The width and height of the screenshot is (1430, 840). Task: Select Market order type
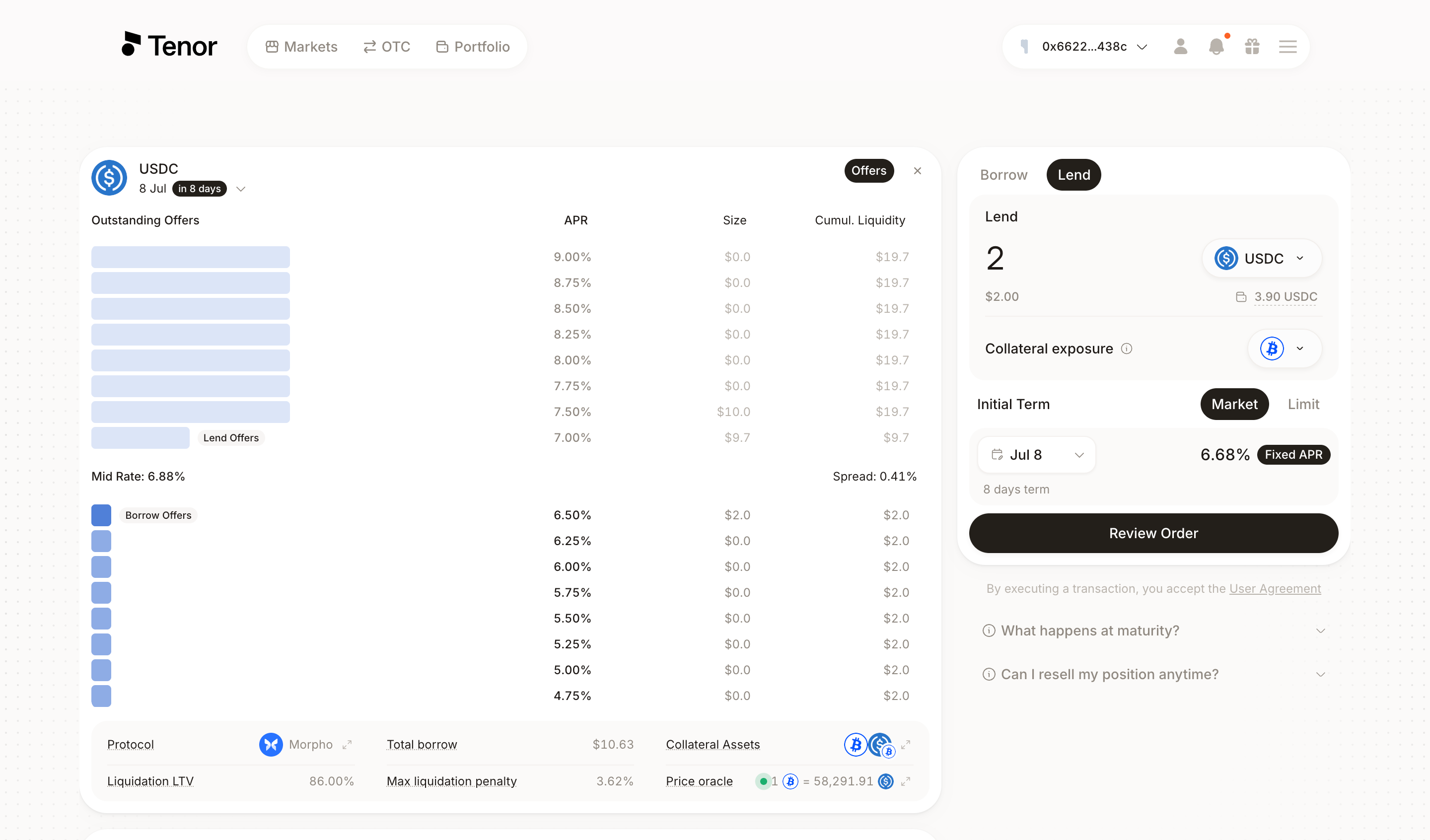click(1235, 404)
